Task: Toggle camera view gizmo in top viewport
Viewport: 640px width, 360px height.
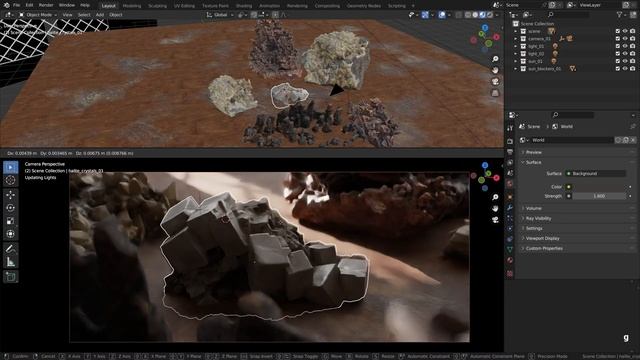Action: click(495, 82)
